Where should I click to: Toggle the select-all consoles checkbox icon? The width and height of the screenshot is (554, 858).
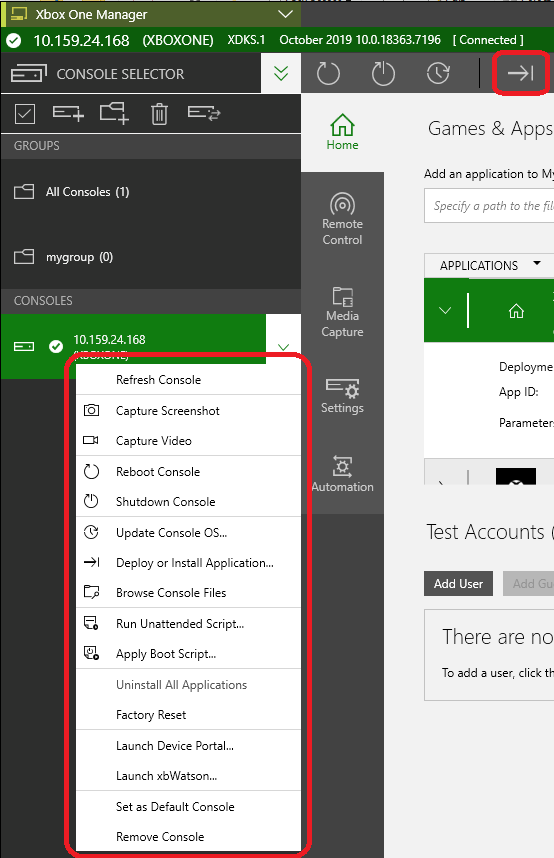tap(25, 114)
